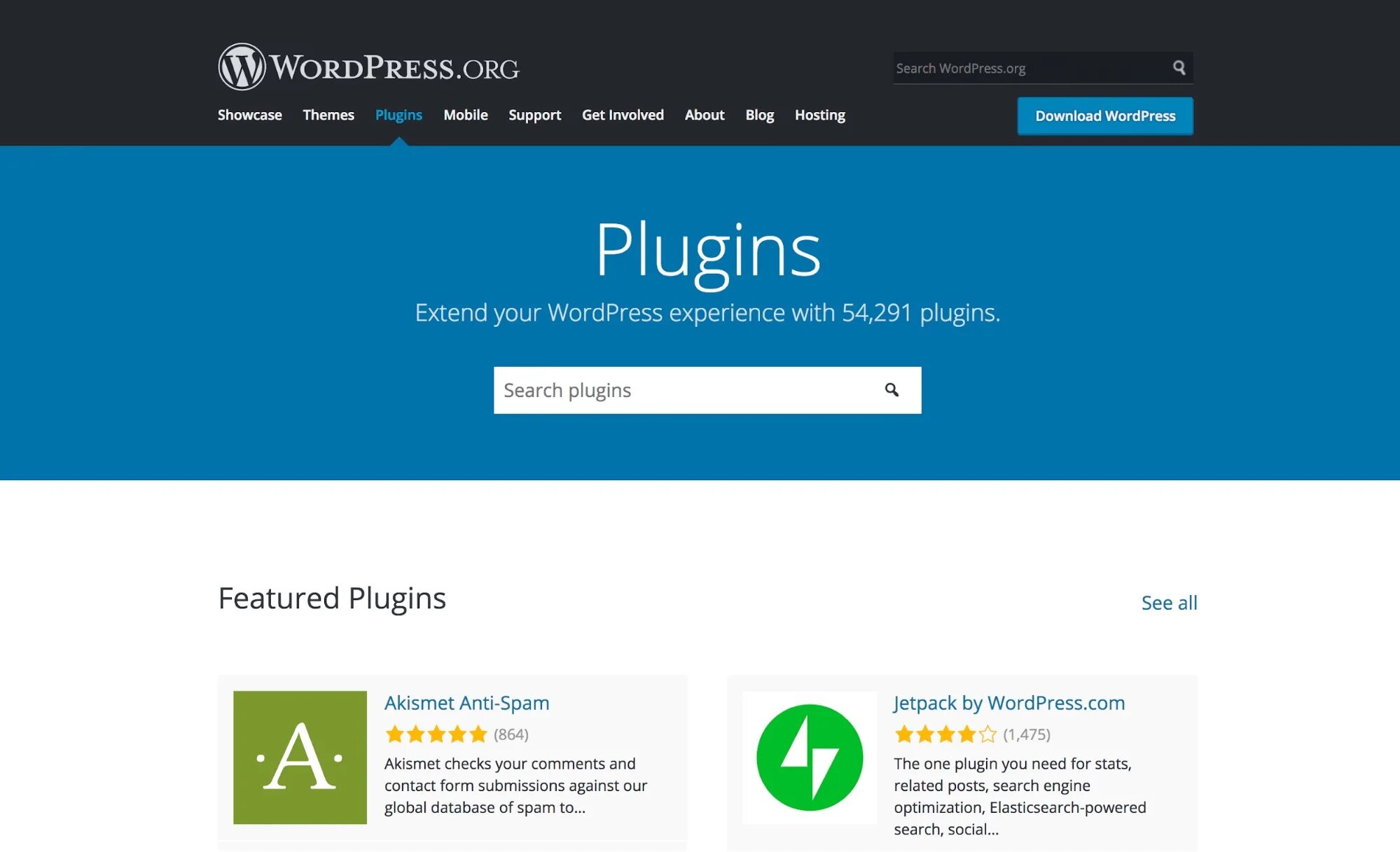Select the Plugins menu item
1400x852 pixels.
[399, 115]
